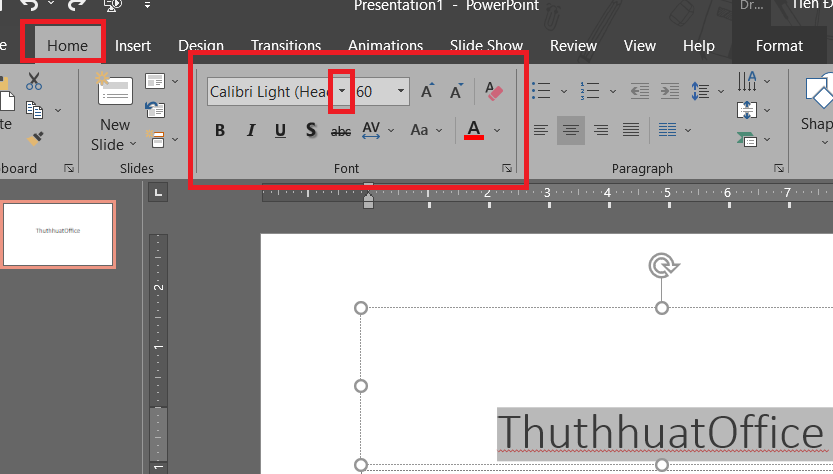This screenshot has height=474, width=833.
Task: Open the Format tab
Action: (x=779, y=46)
